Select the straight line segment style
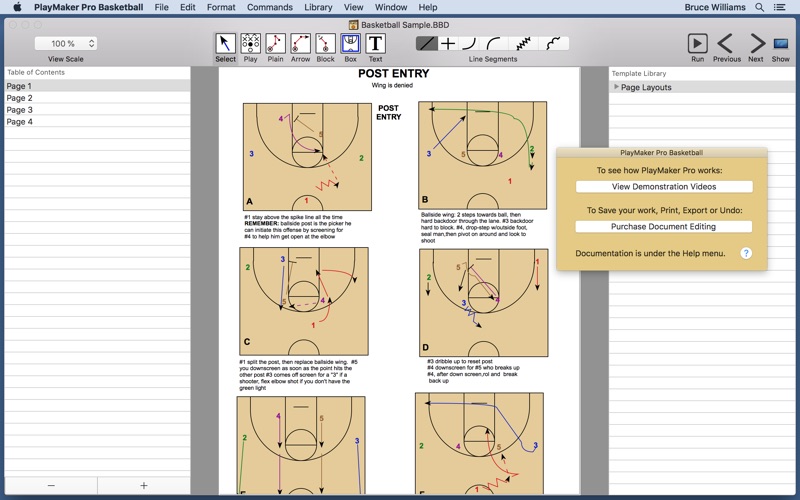Screen dimensions: 800x500 point(427,44)
